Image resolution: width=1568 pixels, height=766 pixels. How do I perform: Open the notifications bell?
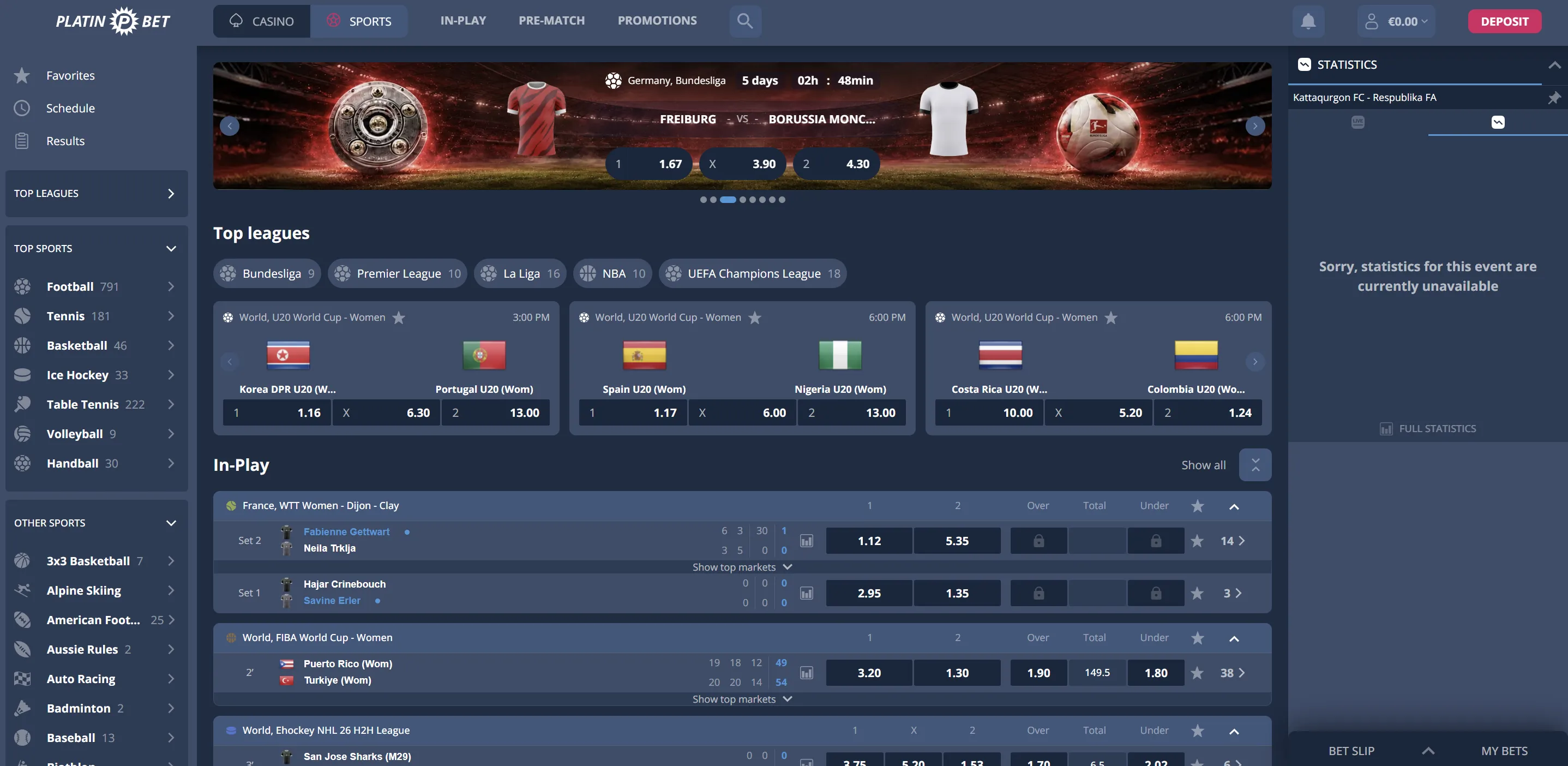[x=1308, y=21]
